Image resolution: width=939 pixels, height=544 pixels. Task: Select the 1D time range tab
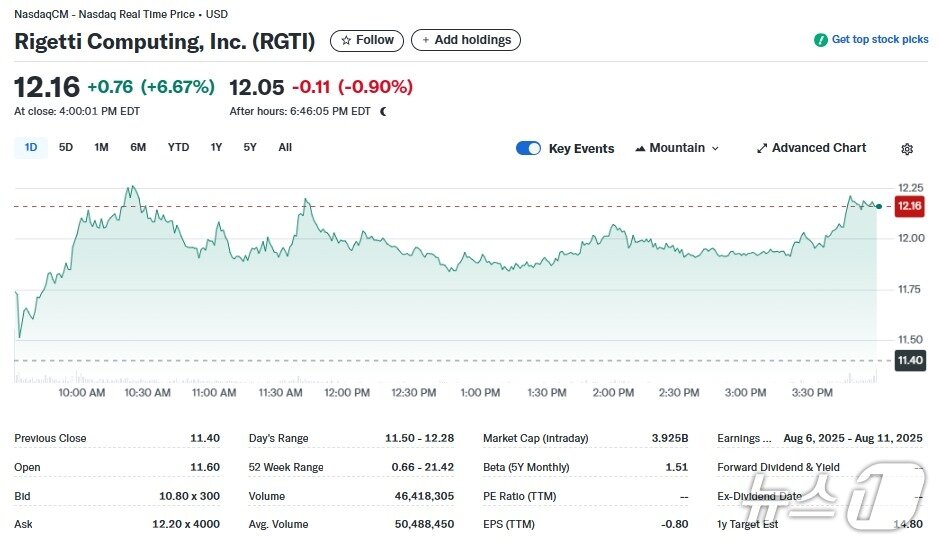click(x=31, y=147)
